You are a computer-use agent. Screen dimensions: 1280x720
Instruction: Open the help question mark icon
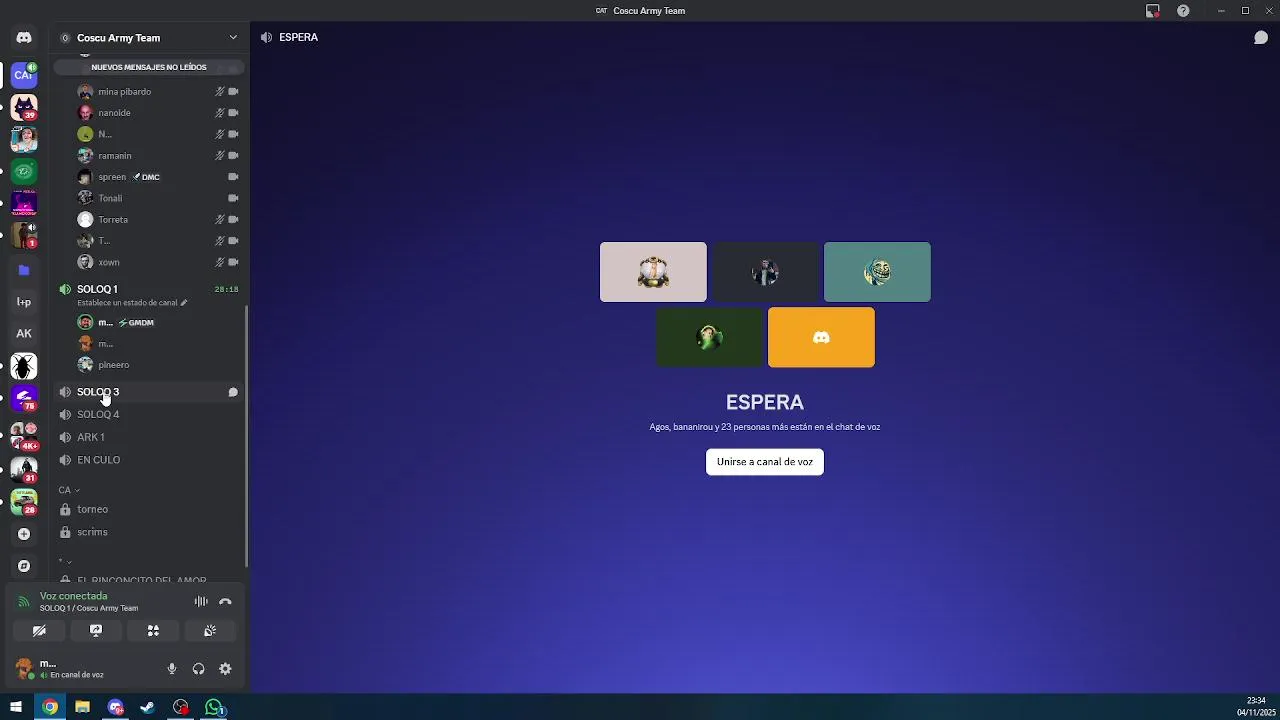1183,11
